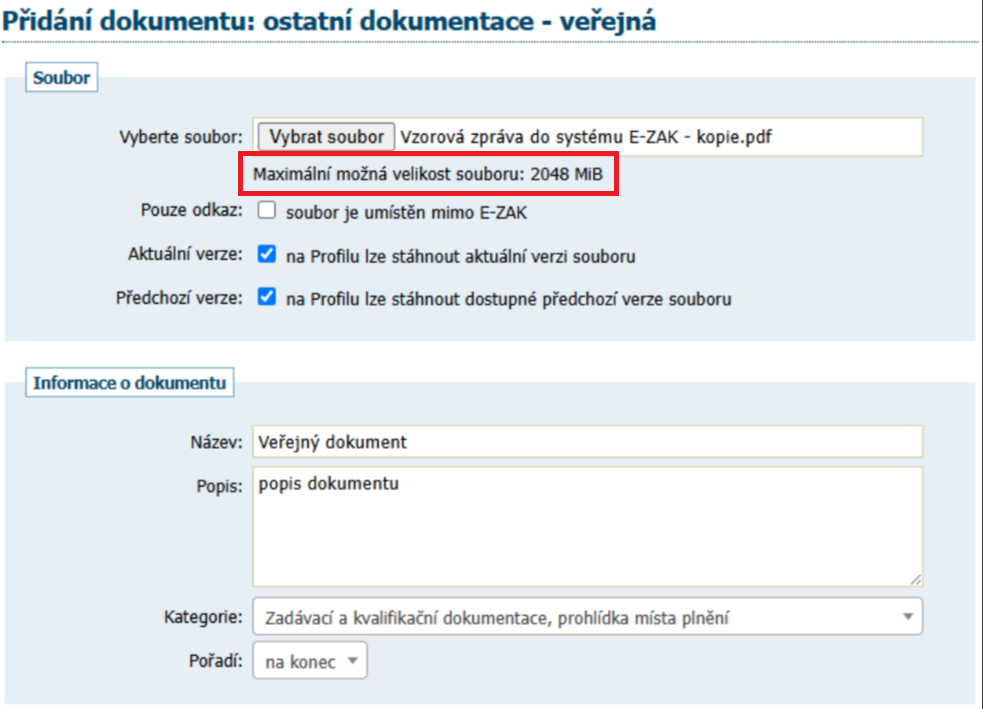This screenshot has height=709, width=983.
Task: Click the current version download label text
Action: point(460,256)
